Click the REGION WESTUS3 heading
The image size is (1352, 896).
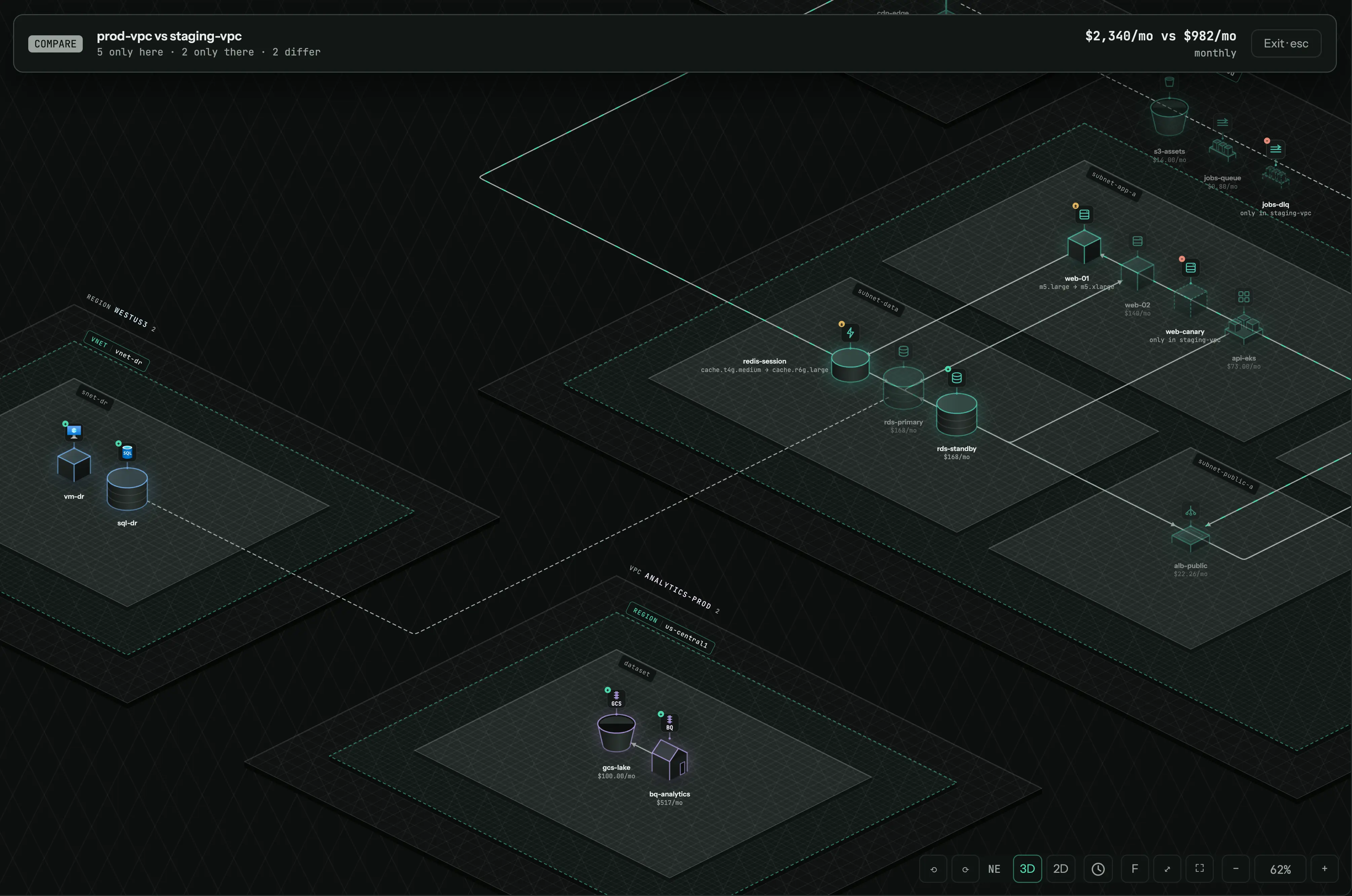tap(121, 312)
